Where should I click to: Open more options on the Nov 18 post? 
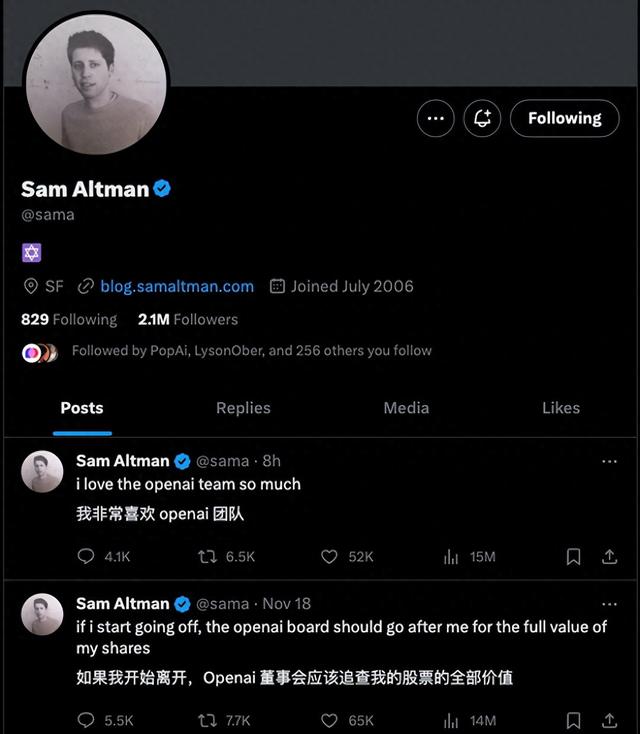(609, 604)
